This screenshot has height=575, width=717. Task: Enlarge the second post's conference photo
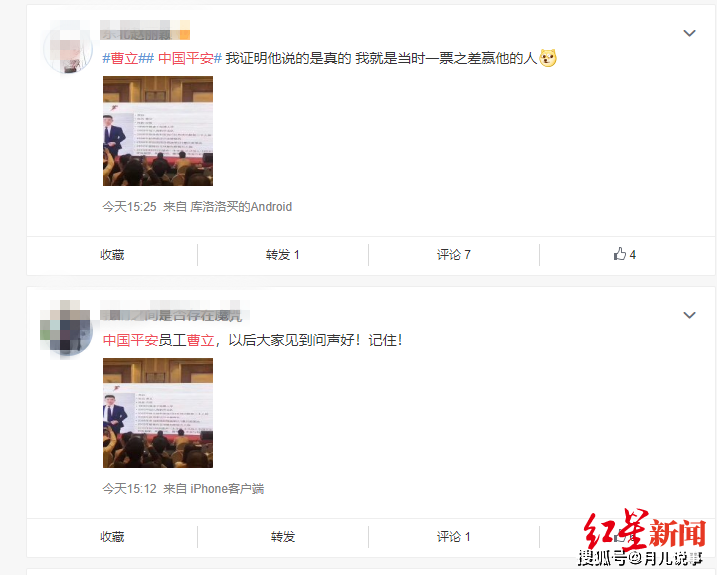coord(158,413)
